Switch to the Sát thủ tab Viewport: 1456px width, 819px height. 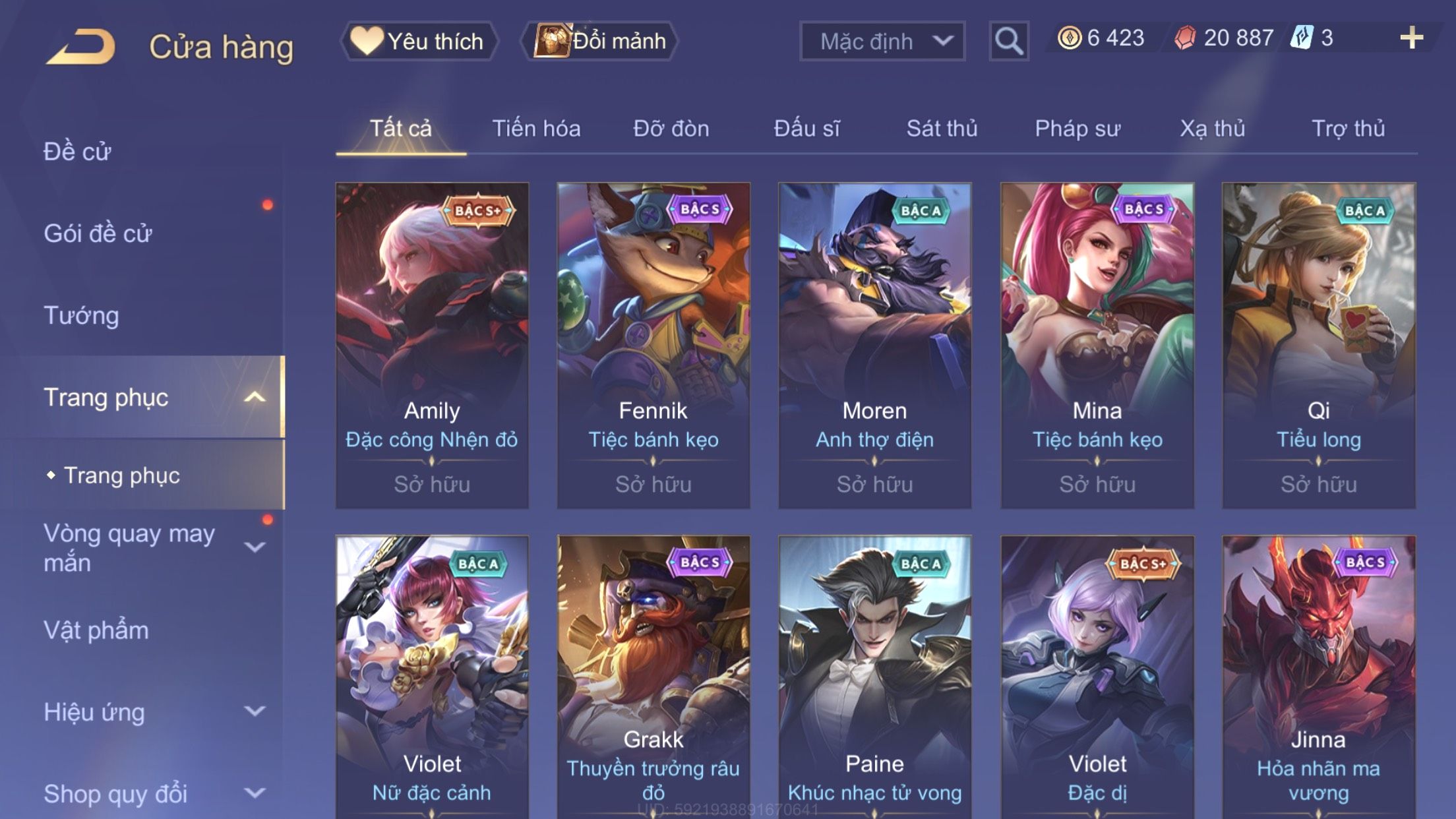[942, 129]
